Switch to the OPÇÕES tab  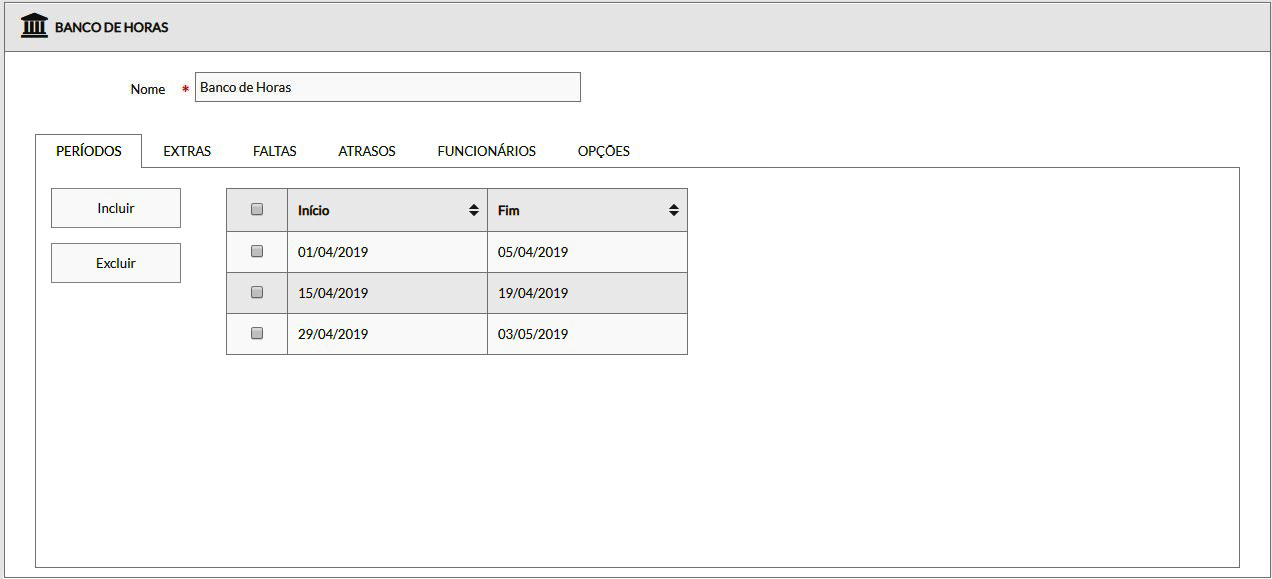point(603,151)
